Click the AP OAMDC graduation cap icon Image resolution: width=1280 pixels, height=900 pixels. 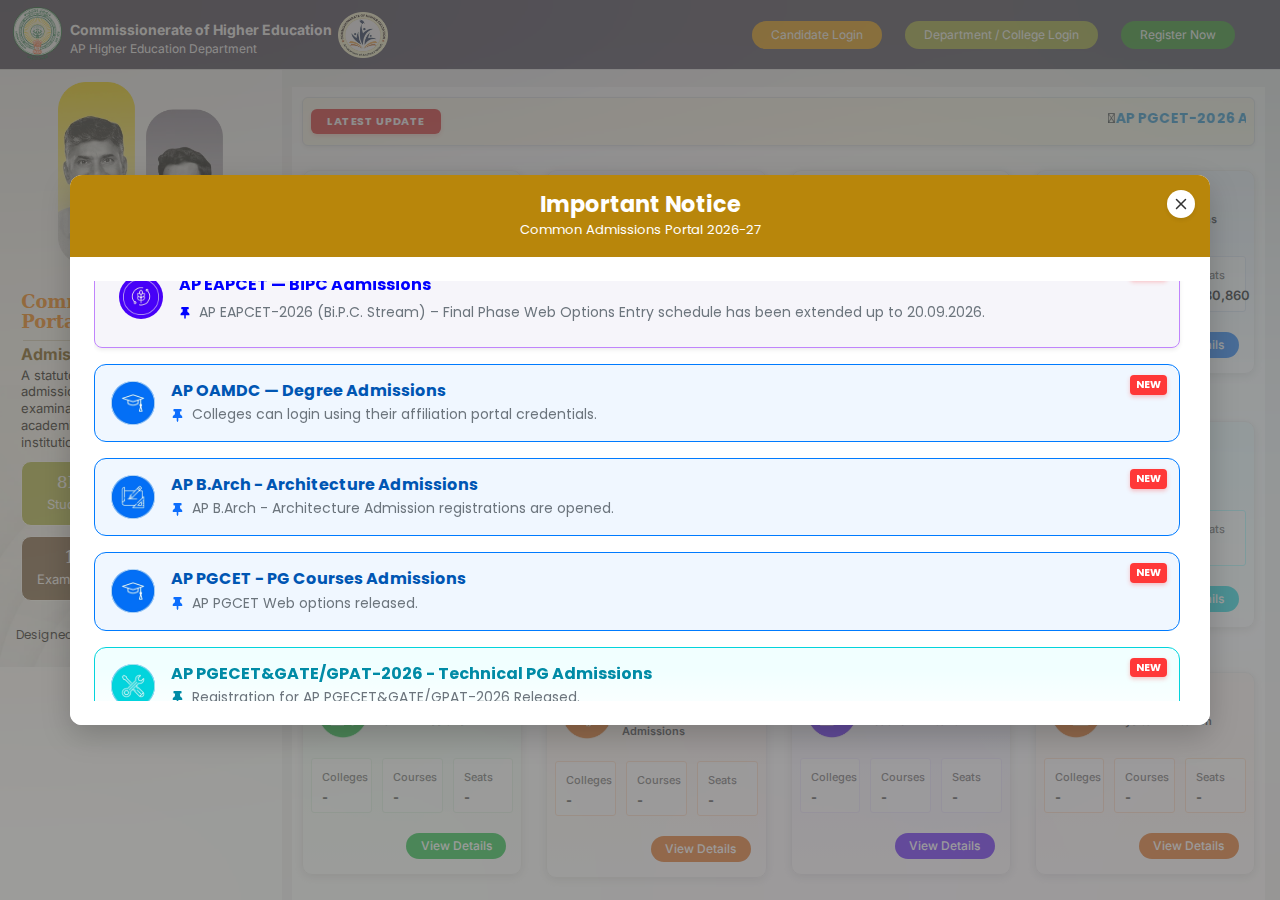(x=133, y=403)
